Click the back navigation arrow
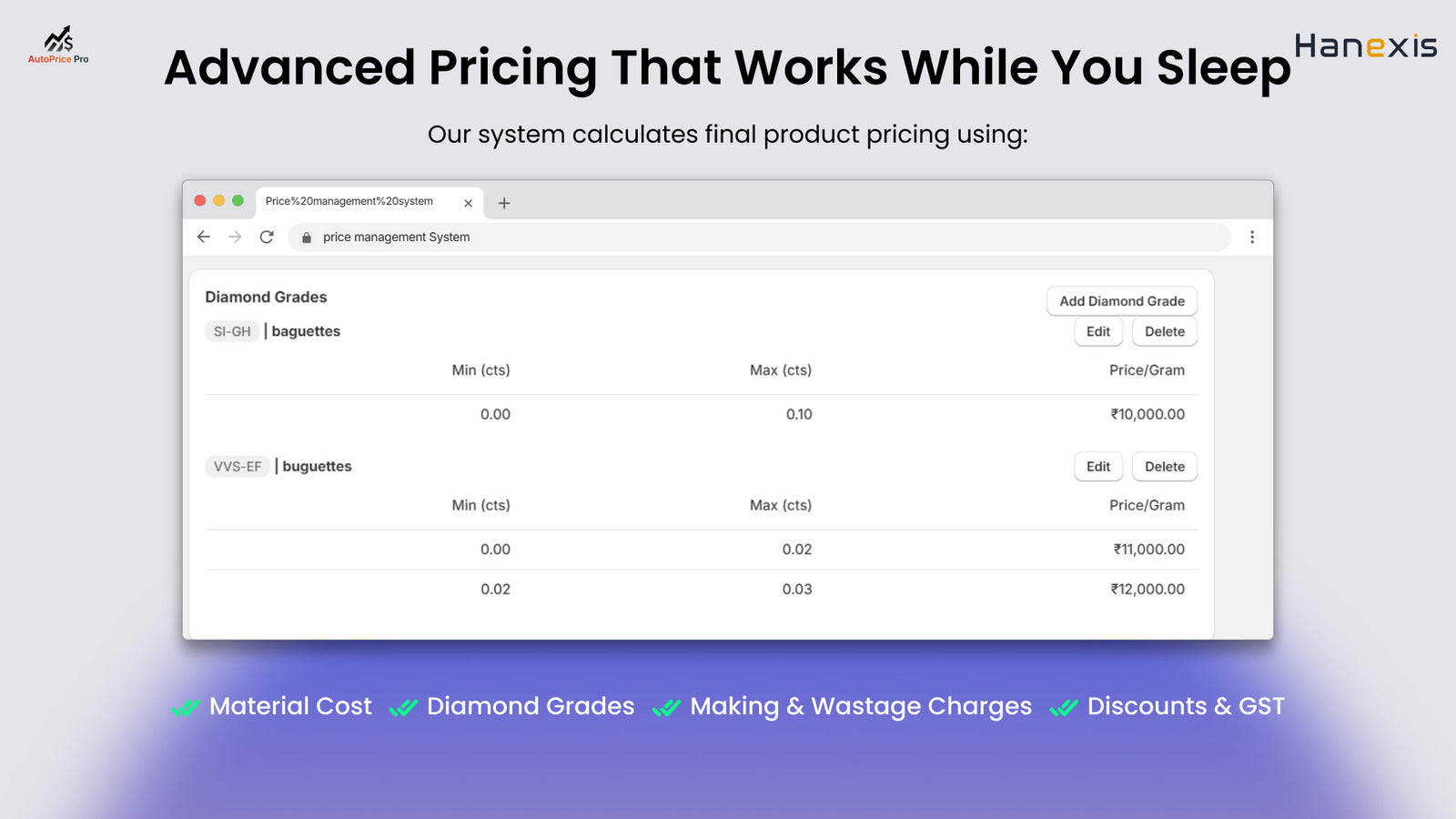Viewport: 1456px width, 819px height. coord(203,237)
